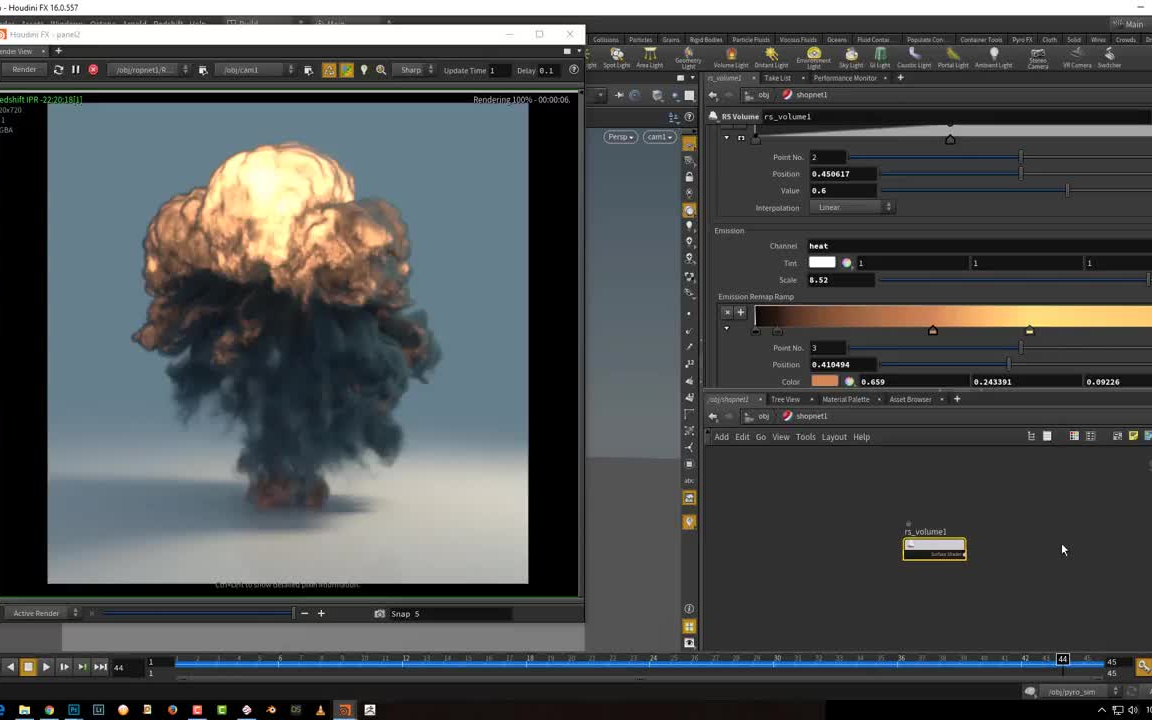Click the Spot Light shelf tool
Screen dimensions: 1152x720
(x=616, y=58)
